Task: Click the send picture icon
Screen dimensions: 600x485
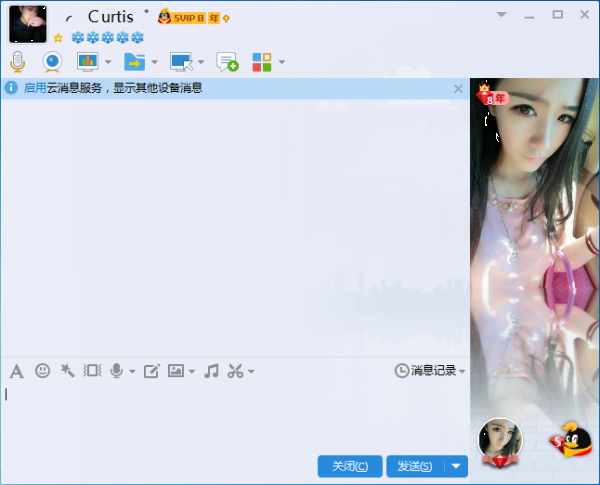Action: click(176, 371)
